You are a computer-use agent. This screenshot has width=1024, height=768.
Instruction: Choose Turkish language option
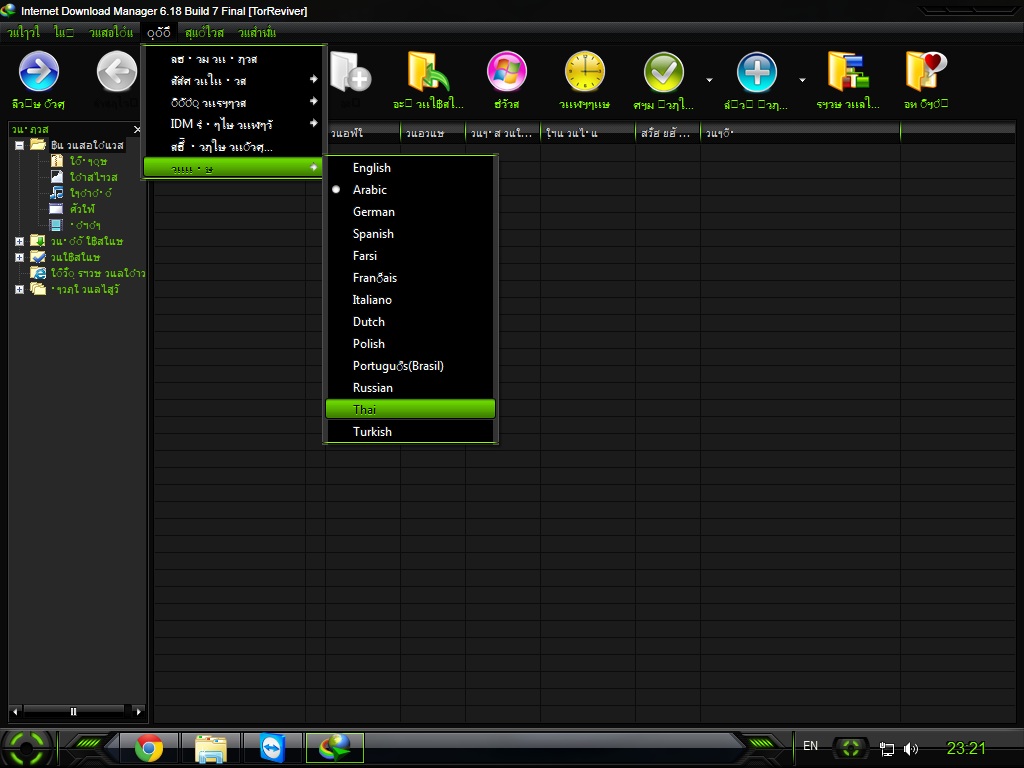(410, 432)
